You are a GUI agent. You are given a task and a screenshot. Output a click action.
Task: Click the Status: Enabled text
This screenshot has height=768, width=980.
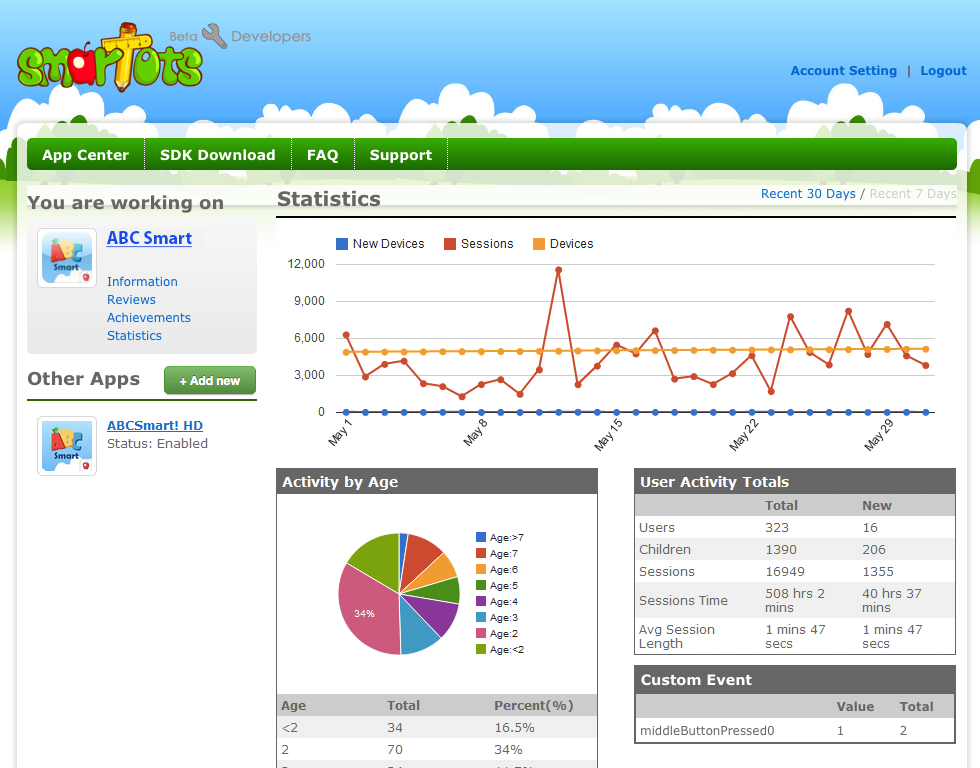(158, 444)
